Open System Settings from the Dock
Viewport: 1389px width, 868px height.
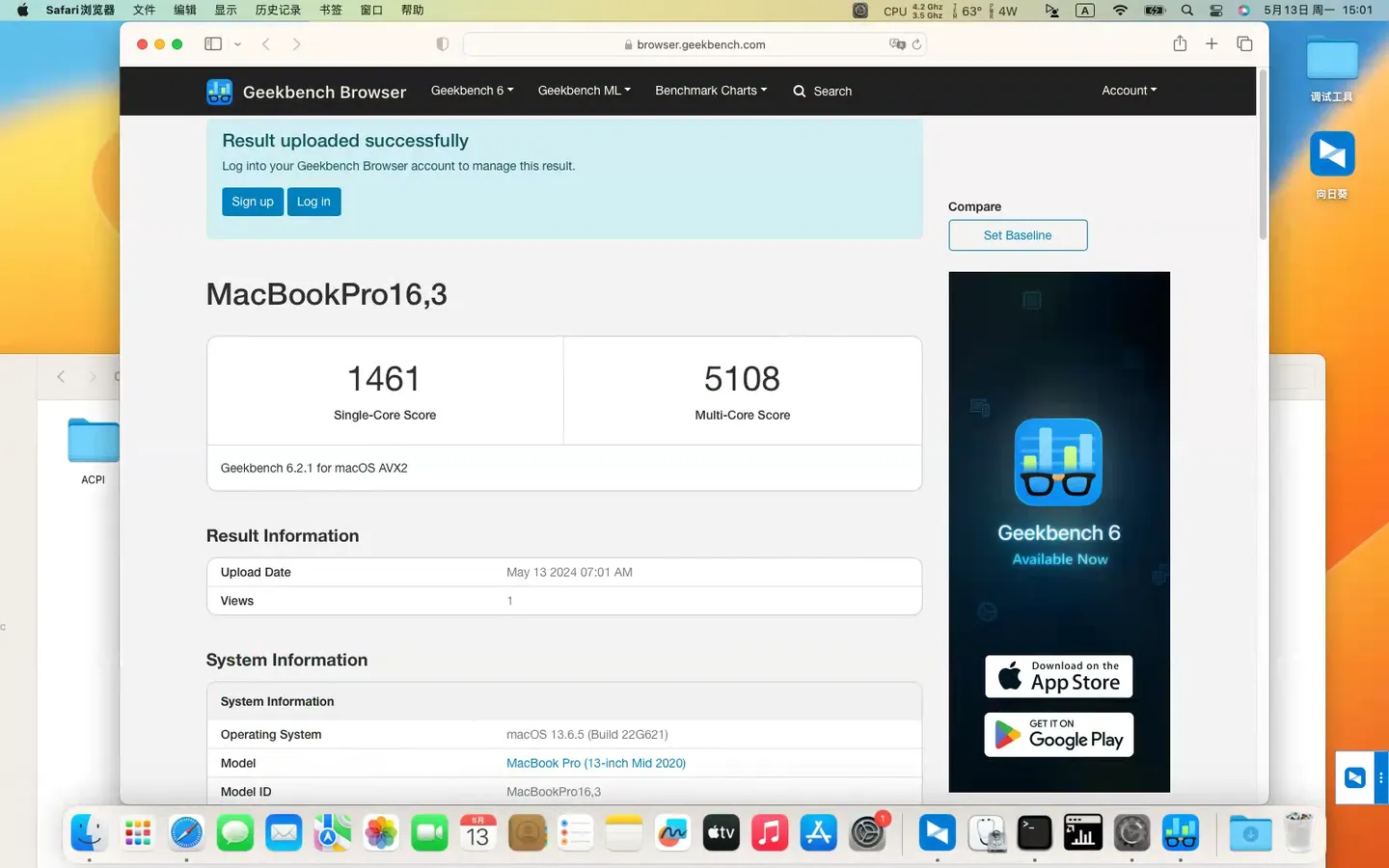click(866, 832)
